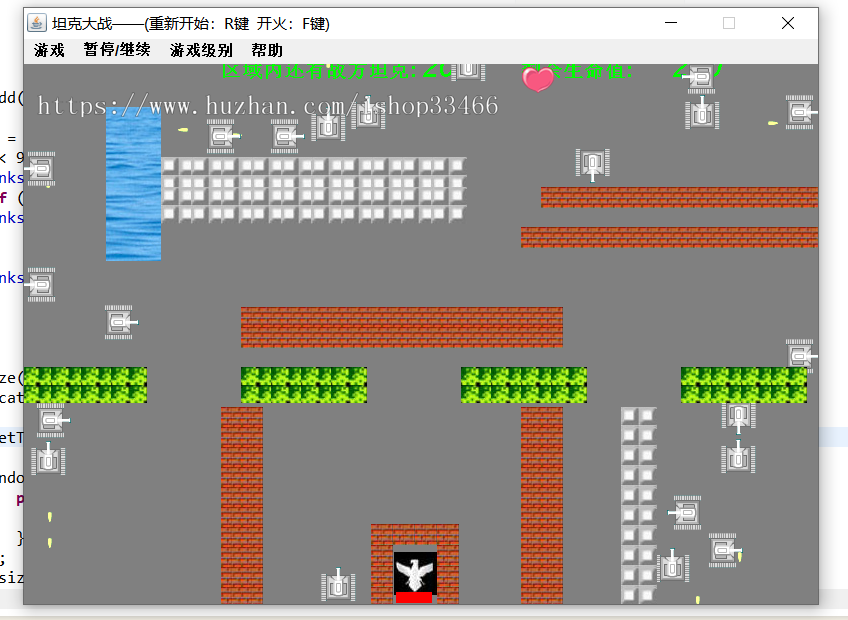Click the right-facing tank in the bottom-right area
The height and width of the screenshot is (620, 848).
(x=724, y=550)
